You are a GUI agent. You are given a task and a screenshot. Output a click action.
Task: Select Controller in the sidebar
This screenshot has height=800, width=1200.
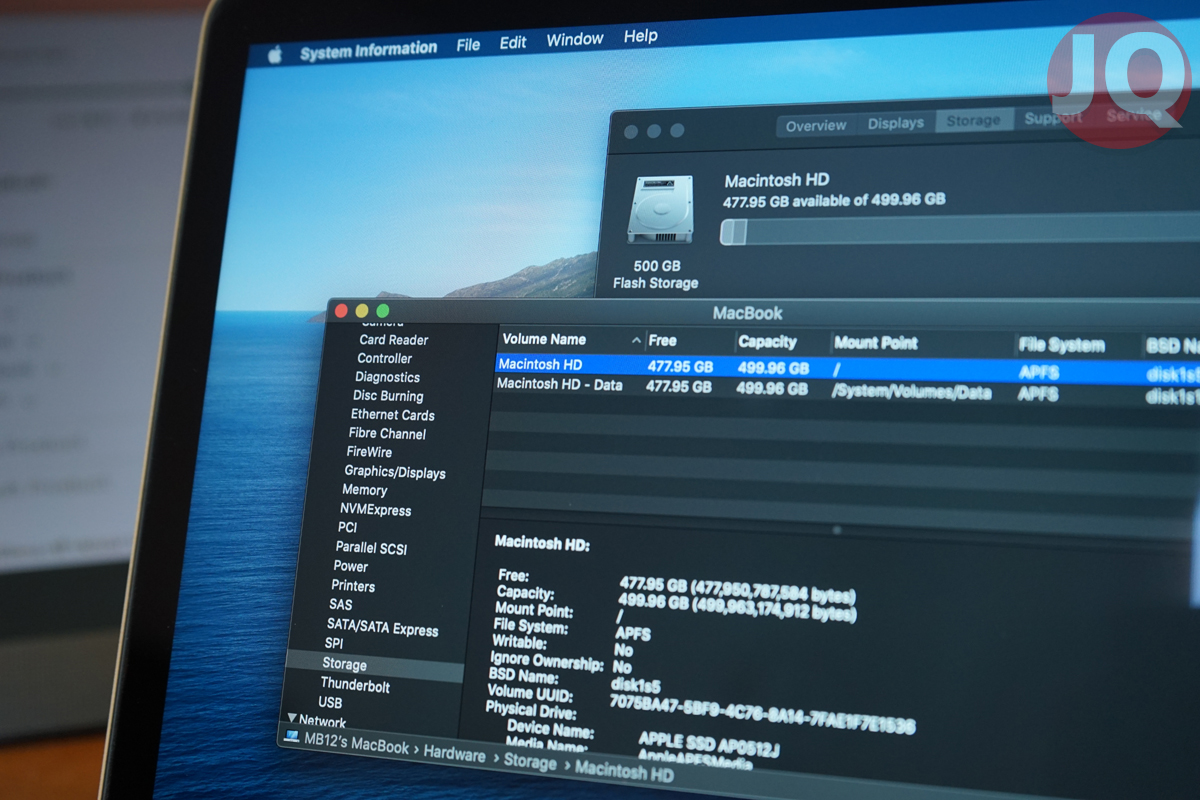[385, 358]
